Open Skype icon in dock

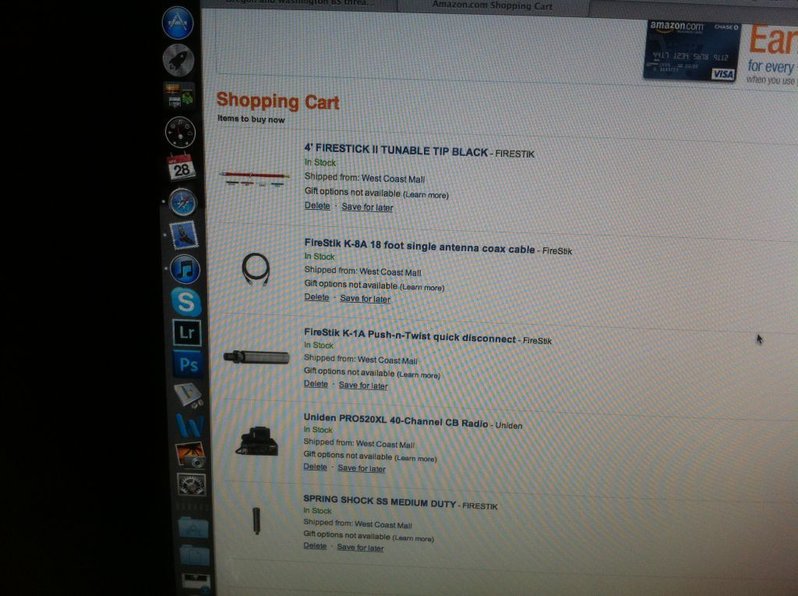coord(186,302)
